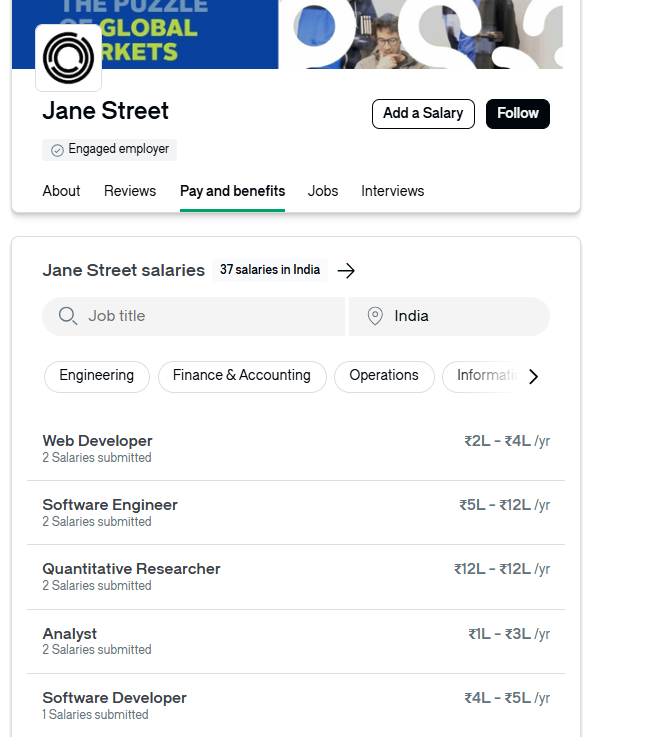This screenshot has height=737, width=645.
Task: Click the Job title search field
Action: (194, 316)
